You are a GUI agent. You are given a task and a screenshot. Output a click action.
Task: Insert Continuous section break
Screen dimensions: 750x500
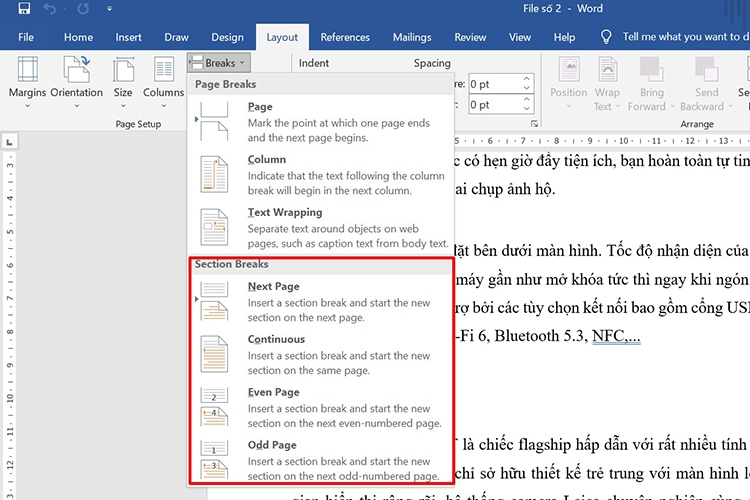coord(320,355)
